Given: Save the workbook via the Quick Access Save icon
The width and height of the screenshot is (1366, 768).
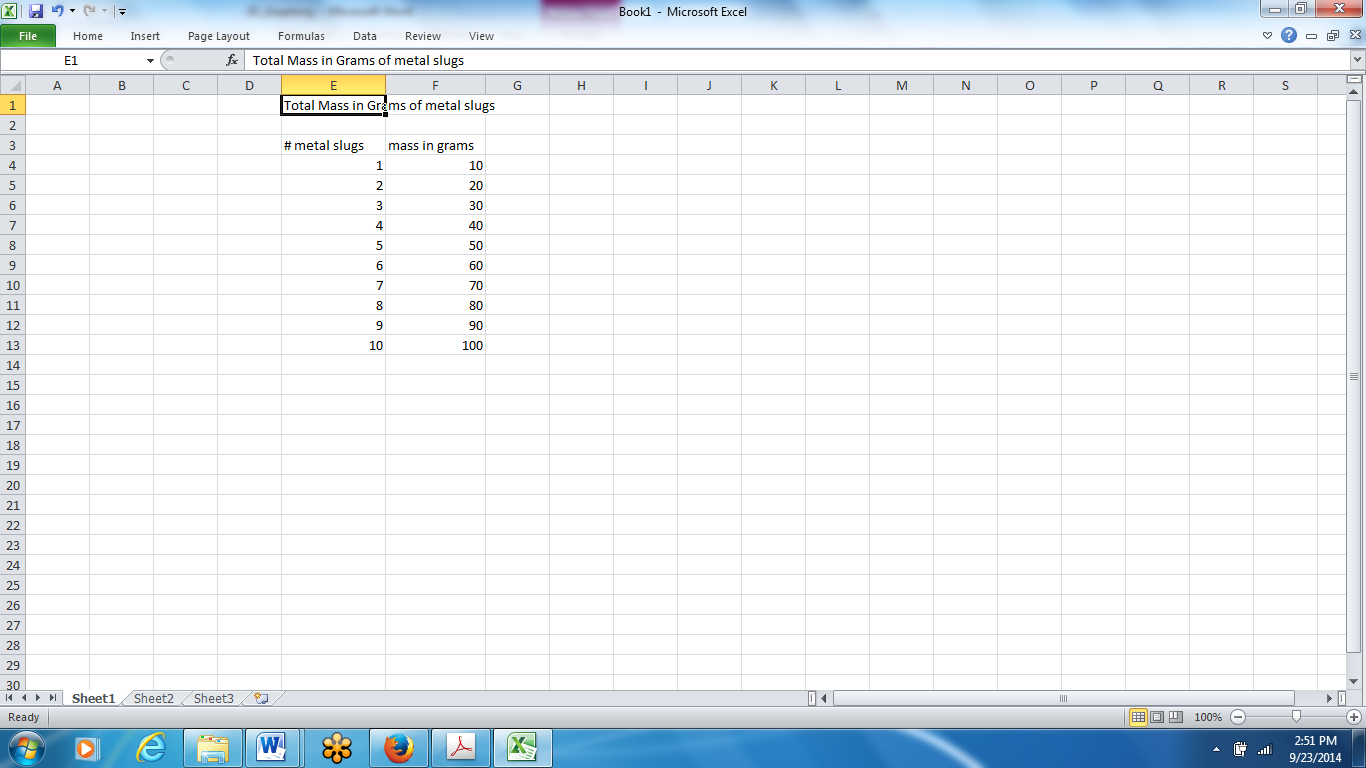Looking at the screenshot, I should tap(35, 11).
